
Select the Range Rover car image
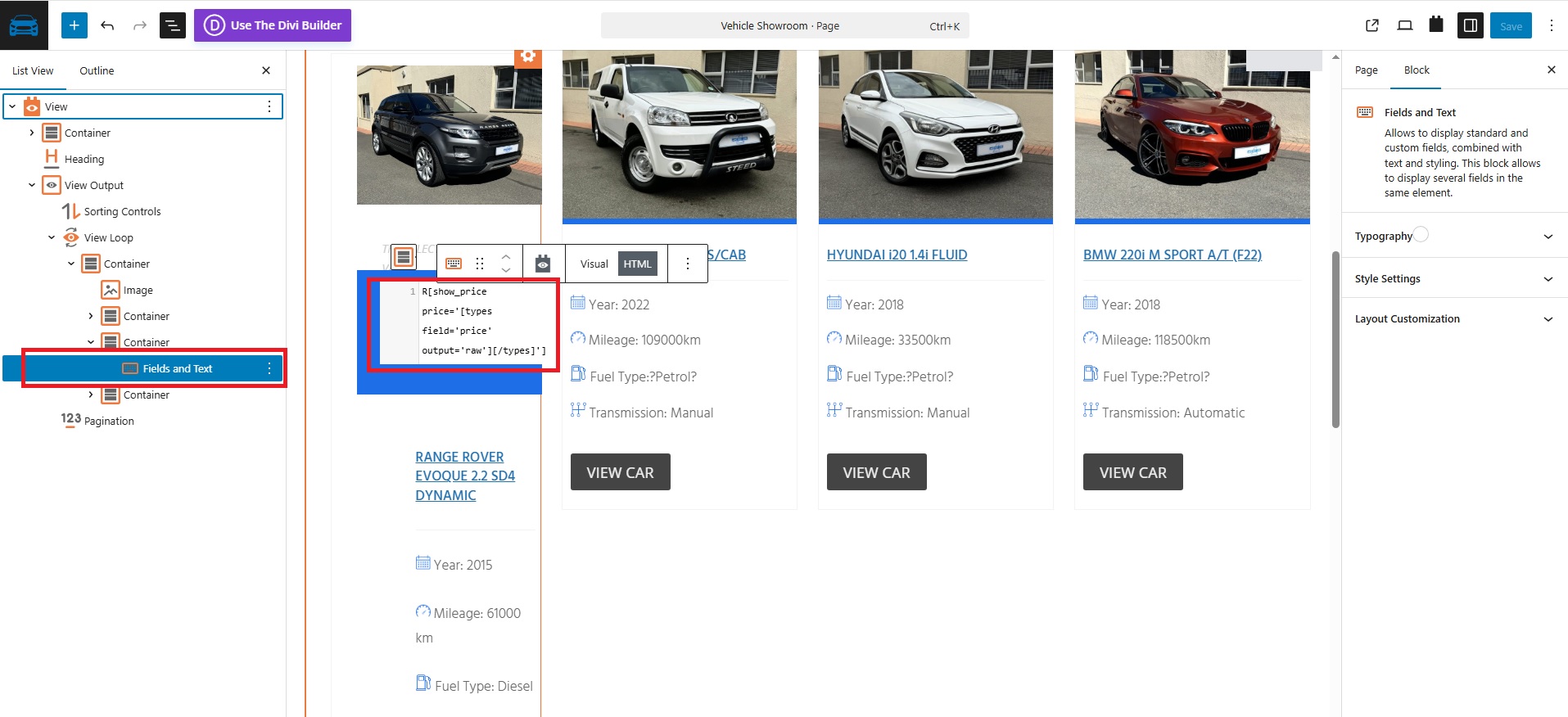click(449, 135)
